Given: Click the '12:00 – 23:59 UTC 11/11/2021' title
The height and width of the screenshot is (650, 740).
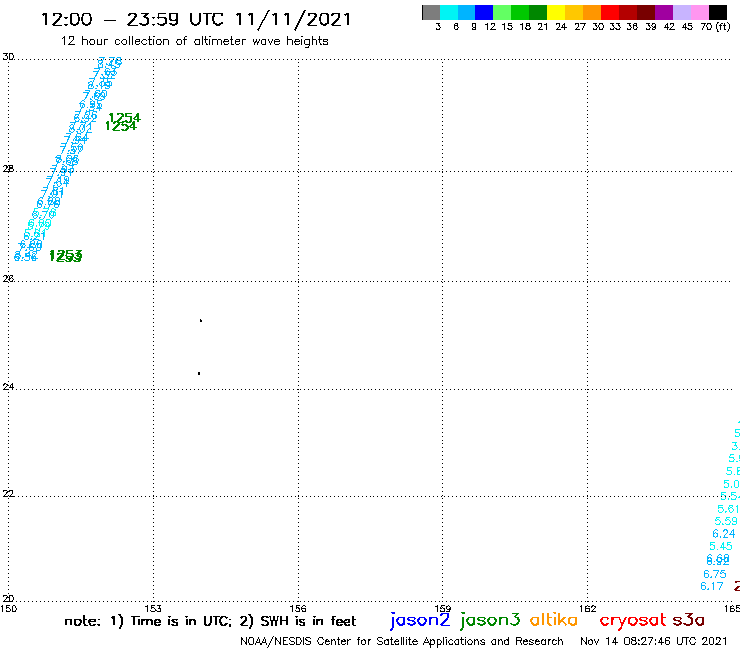Looking at the screenshot, I should (x=196, y=19).
